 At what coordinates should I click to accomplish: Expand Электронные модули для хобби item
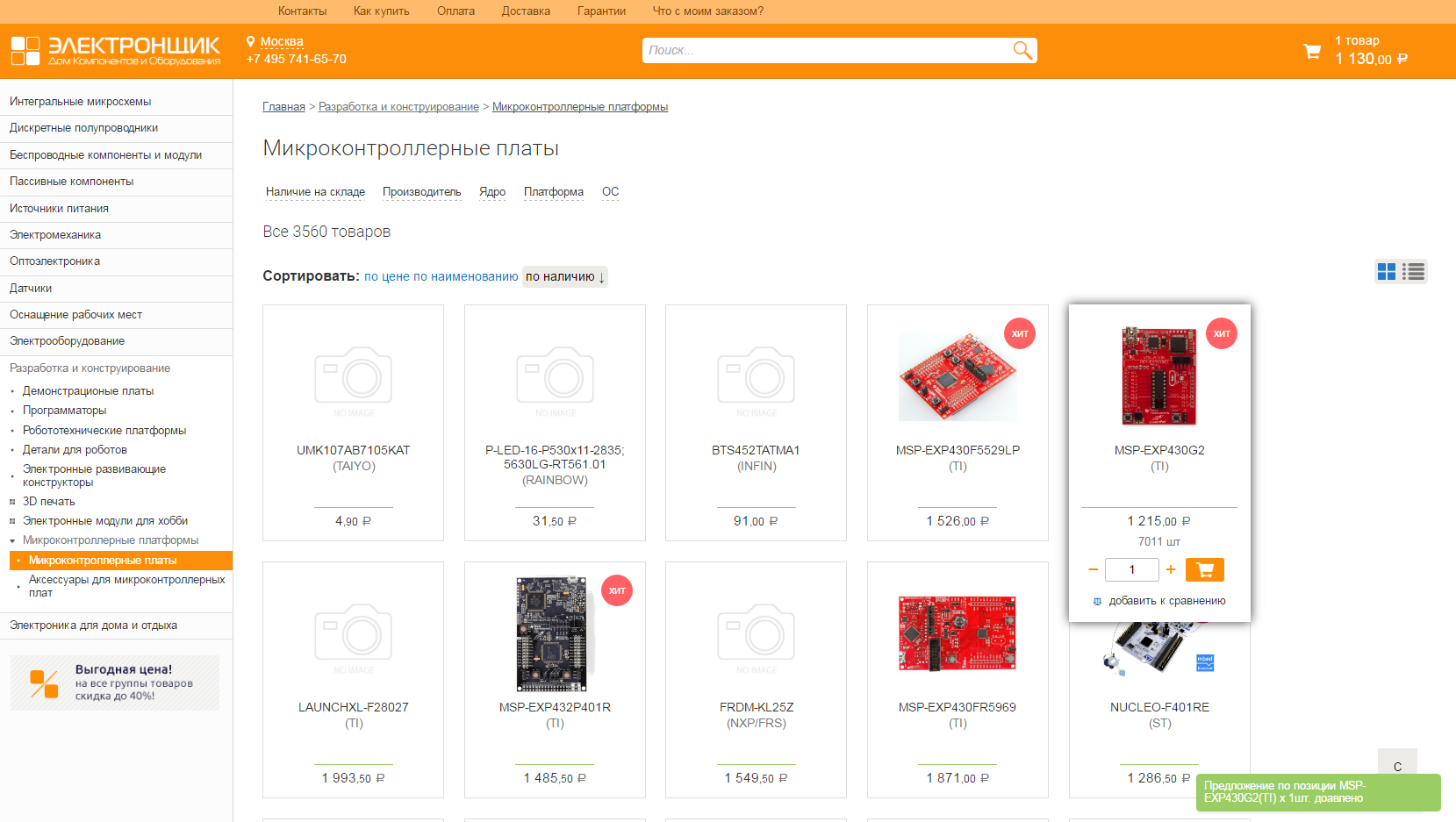12,521
